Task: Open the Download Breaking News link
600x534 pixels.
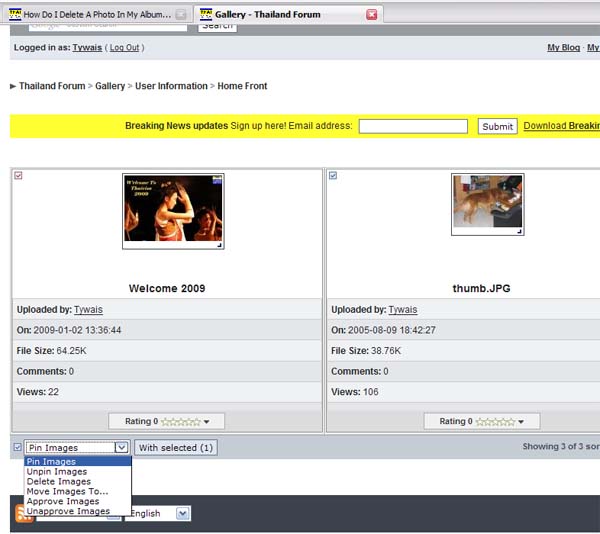Action: tap(561, 126)
